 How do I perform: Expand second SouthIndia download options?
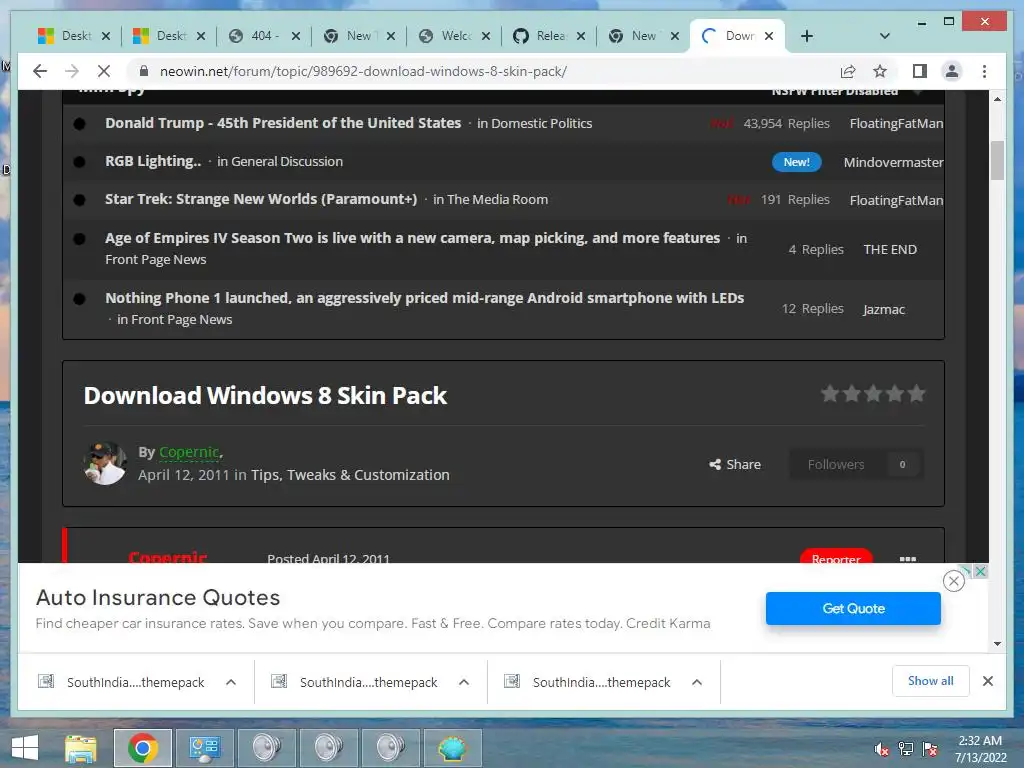click(464, 682)
